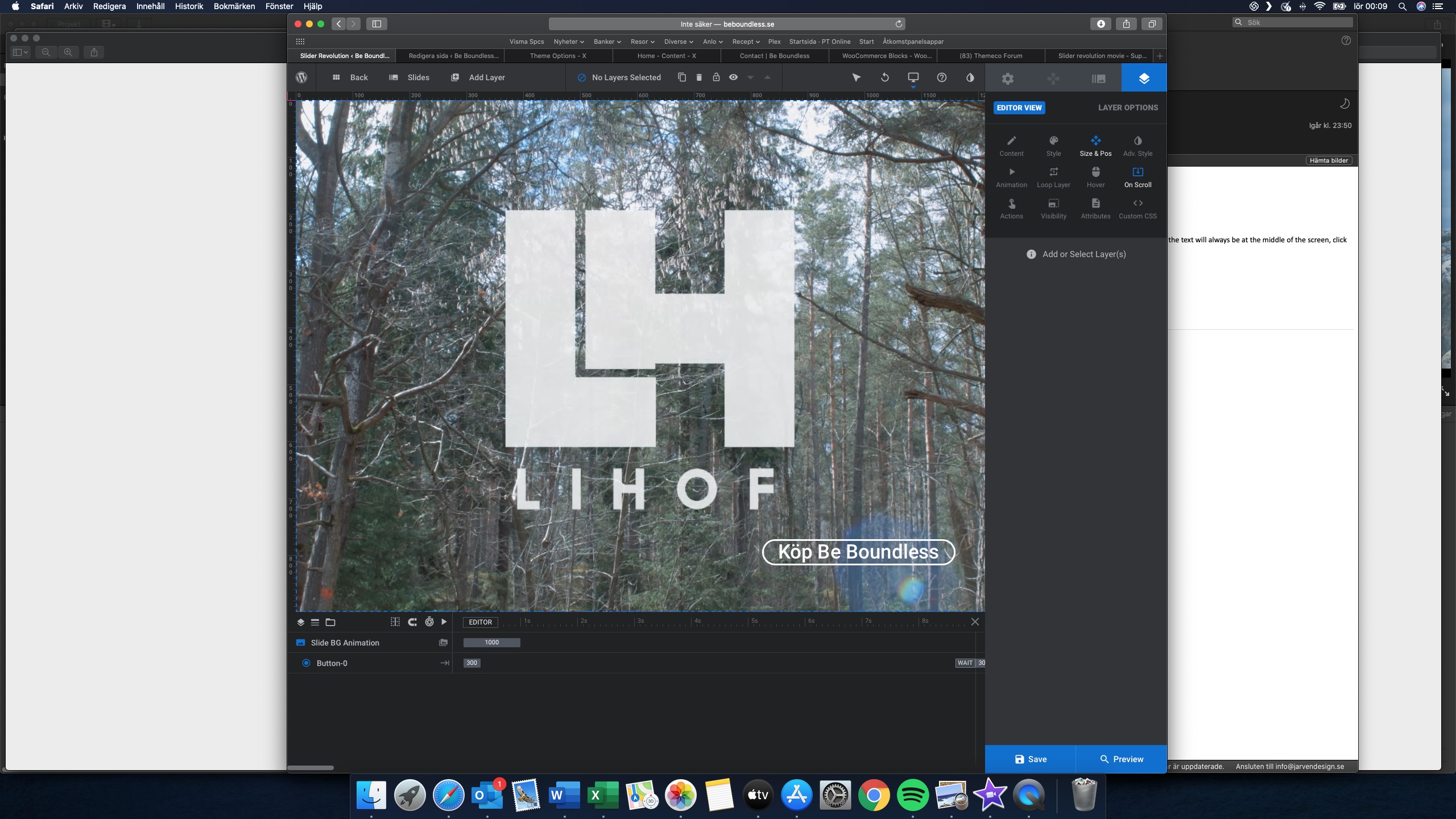This screenshot has width=1456, height=819.
Task: Select the Köp Be Boundless button layer
Action: click(858, 552)
